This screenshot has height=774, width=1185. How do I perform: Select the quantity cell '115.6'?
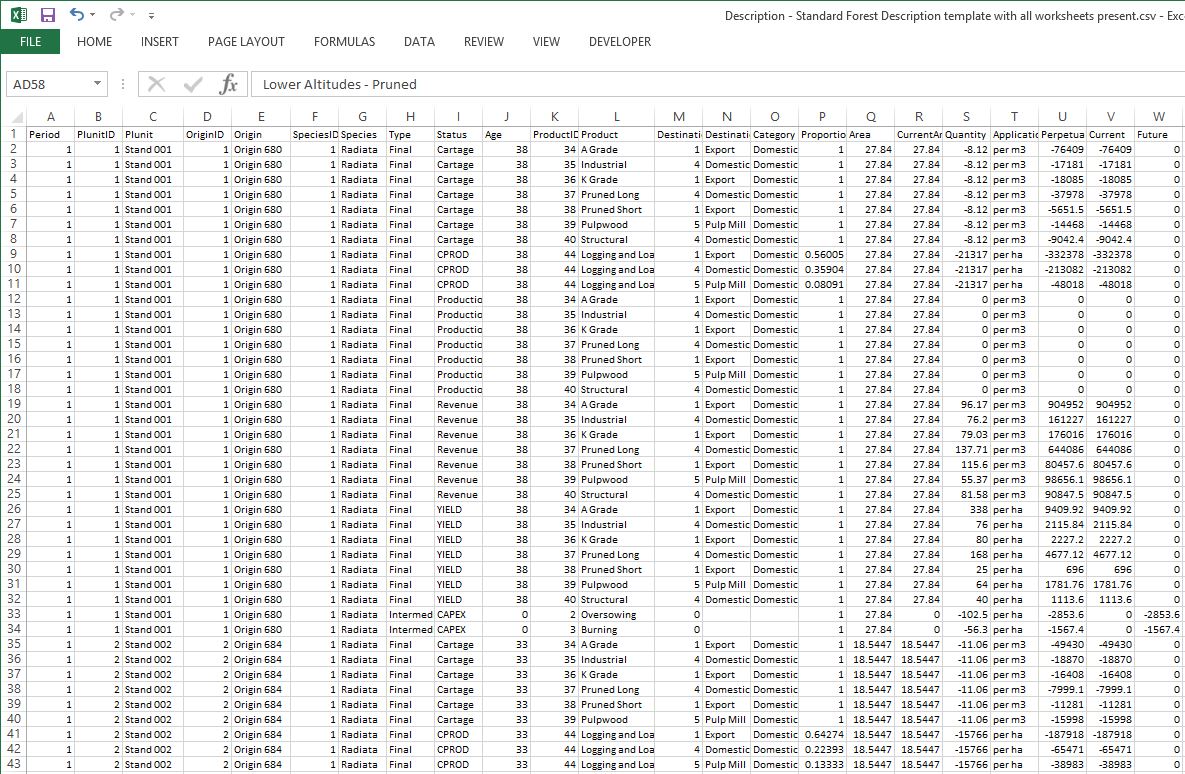[966, 465]
